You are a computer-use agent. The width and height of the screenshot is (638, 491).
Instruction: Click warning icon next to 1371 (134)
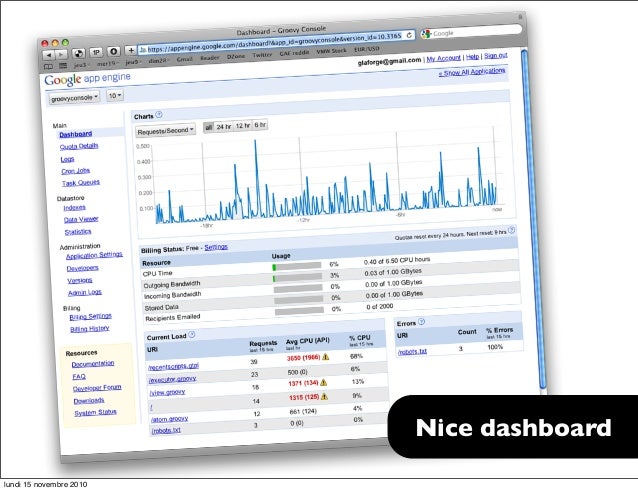[323, 382]
